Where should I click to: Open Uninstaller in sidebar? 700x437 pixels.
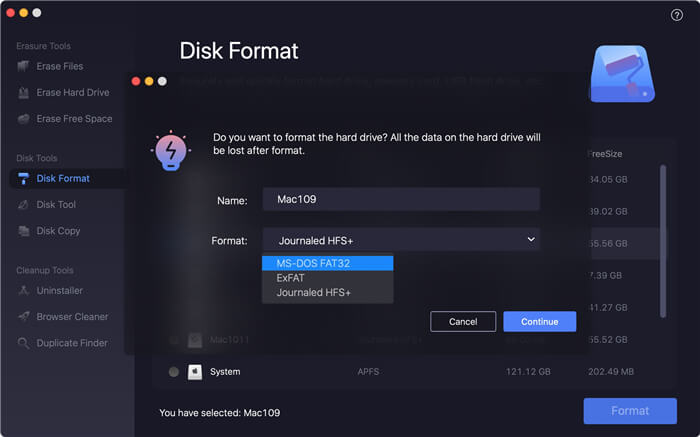click(x=59, y=291)
